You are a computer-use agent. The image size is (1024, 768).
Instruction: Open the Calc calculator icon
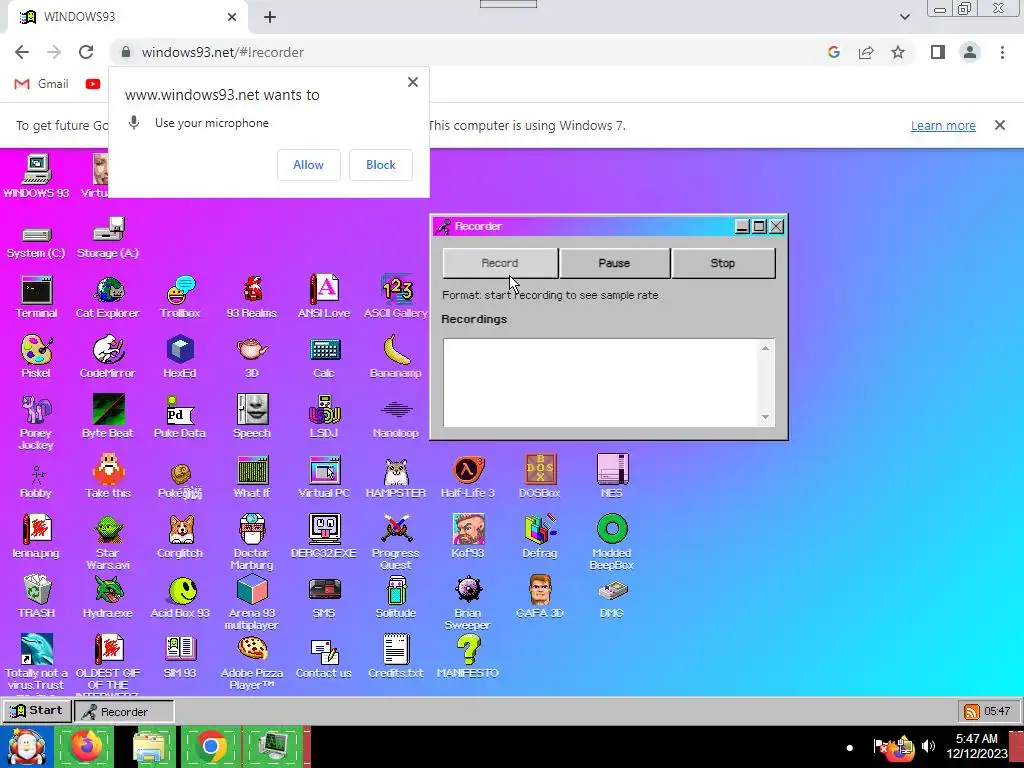tap(324, 357)
